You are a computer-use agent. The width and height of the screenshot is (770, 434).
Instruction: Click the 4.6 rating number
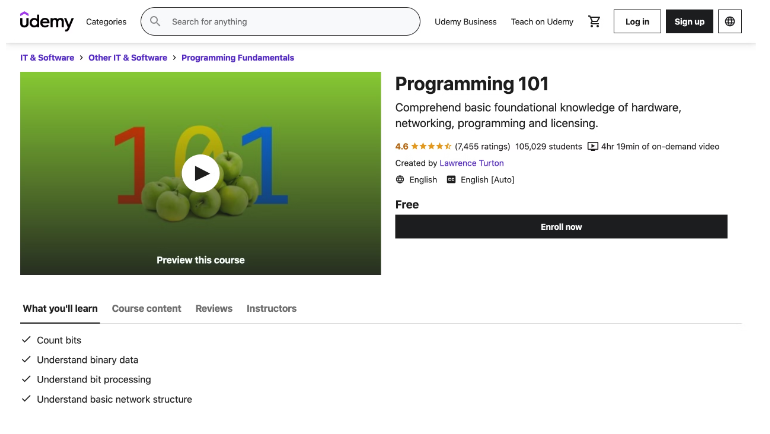402,146
